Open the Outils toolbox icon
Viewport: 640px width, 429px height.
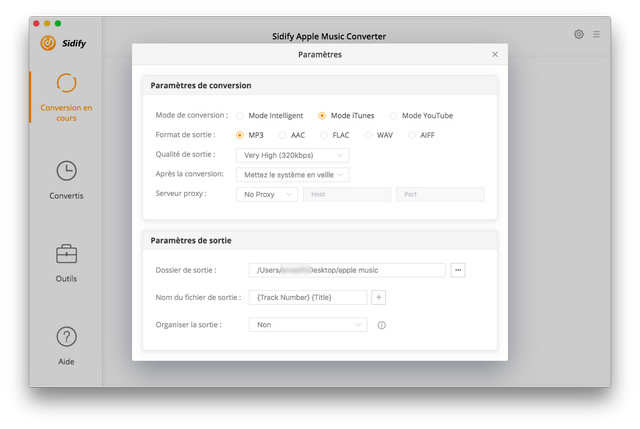point(66,254)
